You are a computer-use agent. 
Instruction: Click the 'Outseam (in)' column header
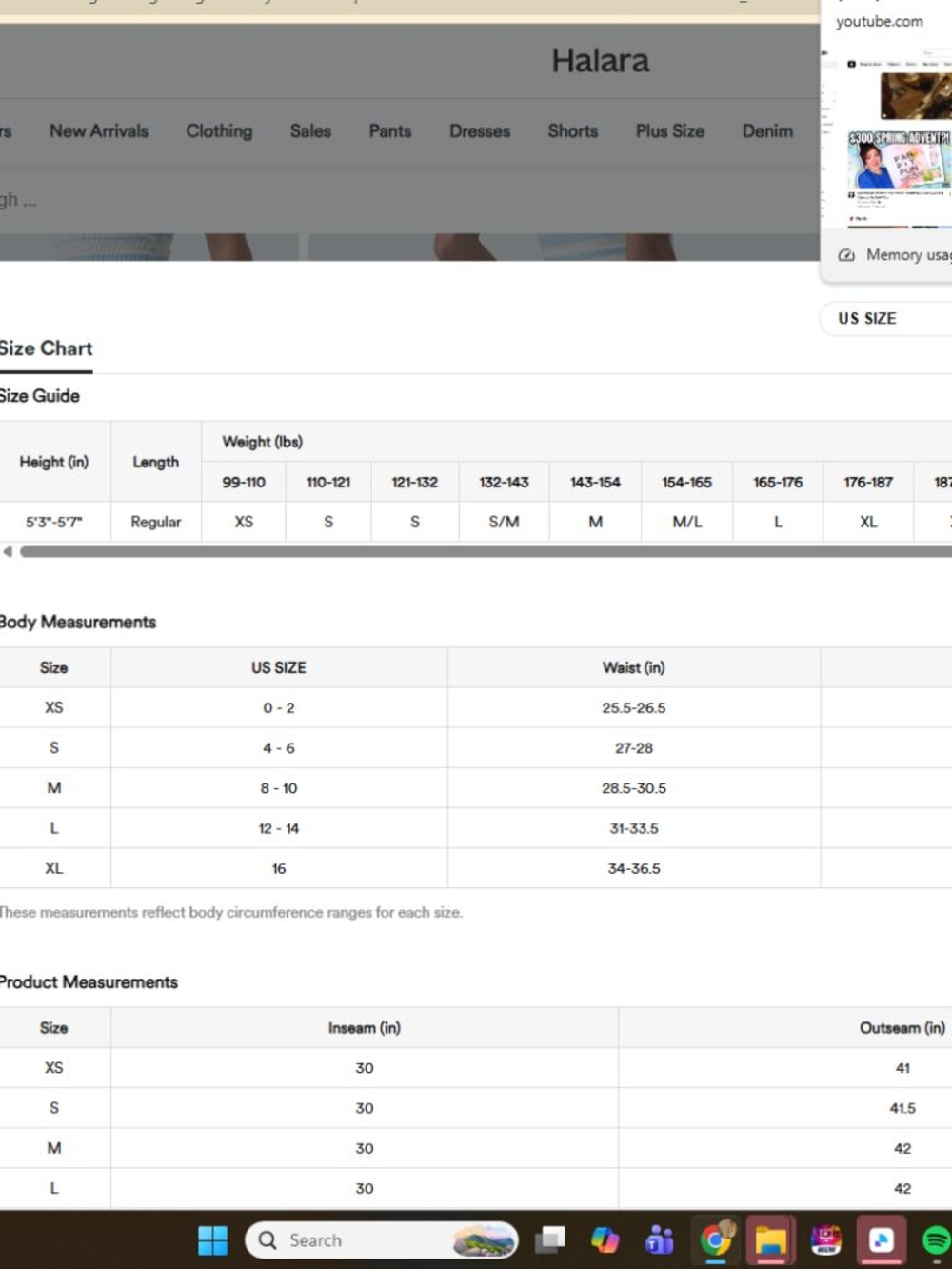[902, 1028]
